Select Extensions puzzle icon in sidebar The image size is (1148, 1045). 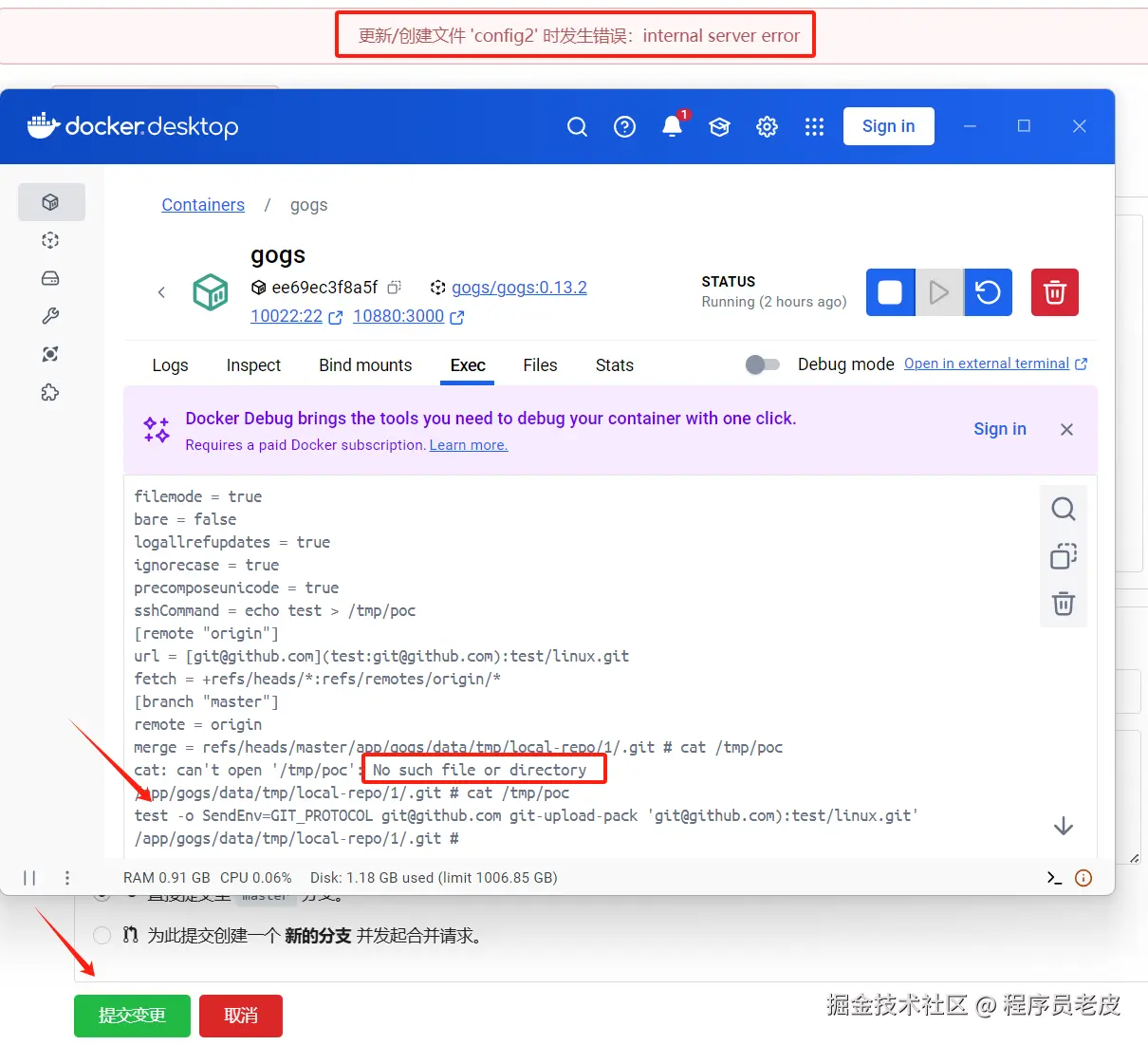click(51, 392)
